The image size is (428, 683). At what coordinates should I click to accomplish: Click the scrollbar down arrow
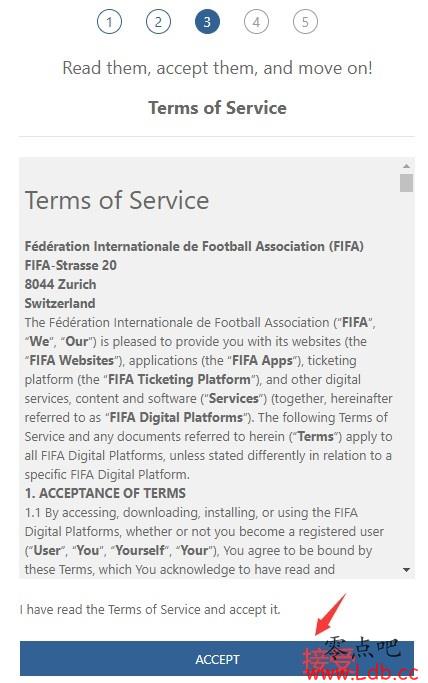point(406,570)
